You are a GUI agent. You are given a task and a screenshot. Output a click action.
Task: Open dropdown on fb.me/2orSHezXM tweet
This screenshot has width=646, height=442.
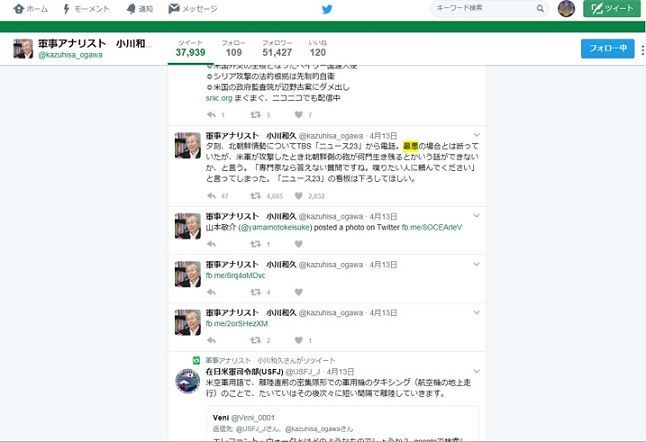click(x=476, y=312)
